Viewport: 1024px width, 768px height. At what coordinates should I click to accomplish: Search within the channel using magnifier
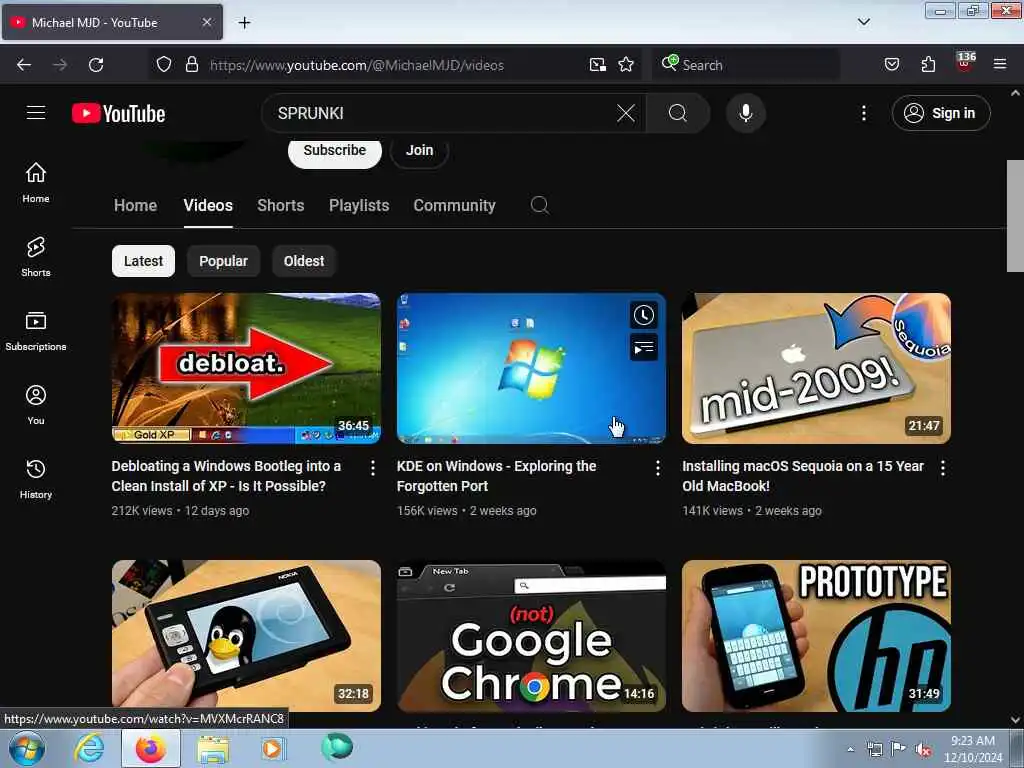tap(539, 205)
